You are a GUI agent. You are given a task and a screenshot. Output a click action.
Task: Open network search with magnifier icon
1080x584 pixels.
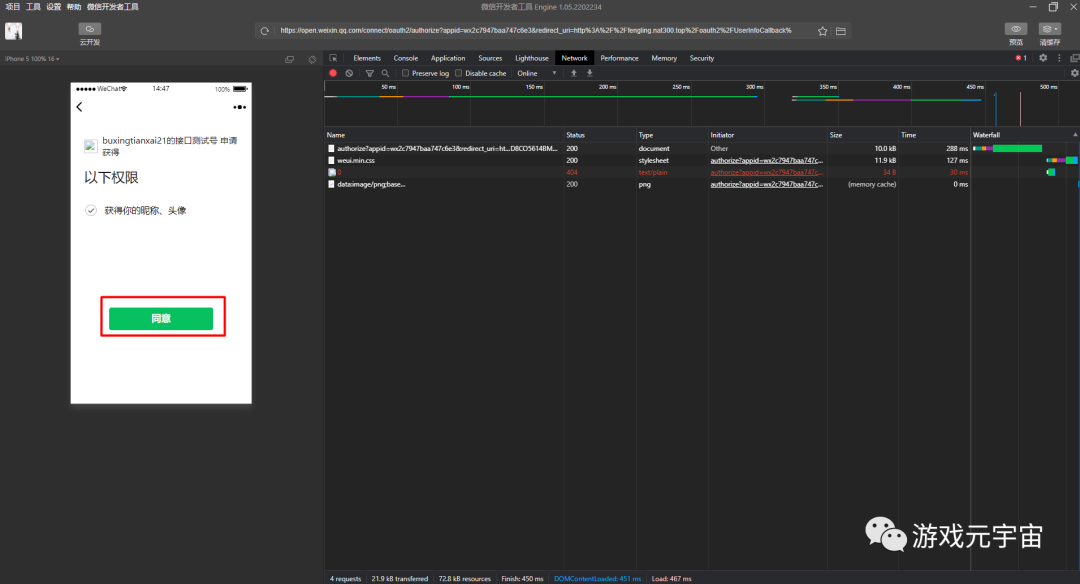[x=386, y=73]
